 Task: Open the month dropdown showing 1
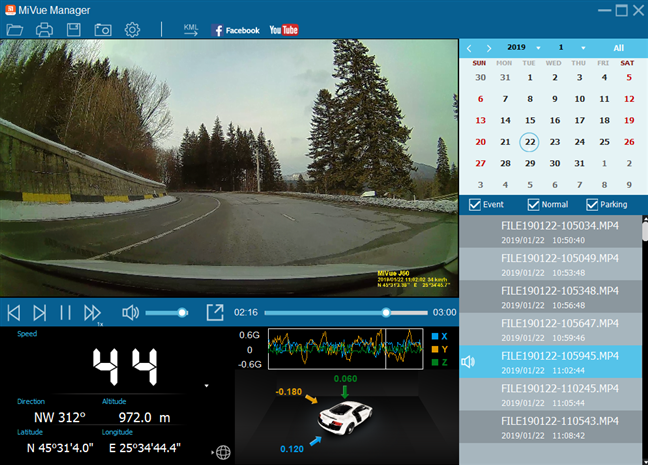583,48
